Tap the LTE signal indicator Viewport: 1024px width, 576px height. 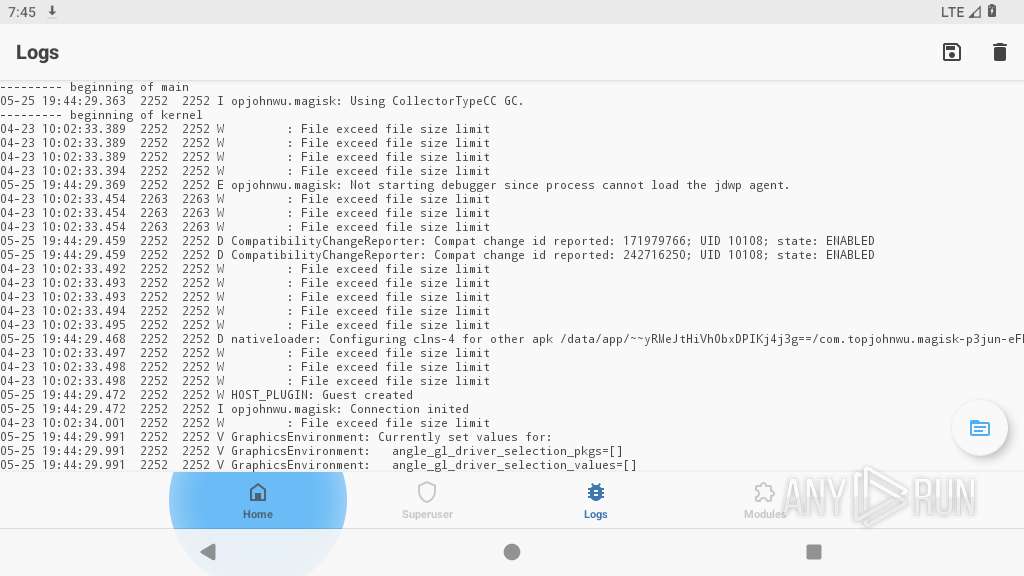point(961,12)
